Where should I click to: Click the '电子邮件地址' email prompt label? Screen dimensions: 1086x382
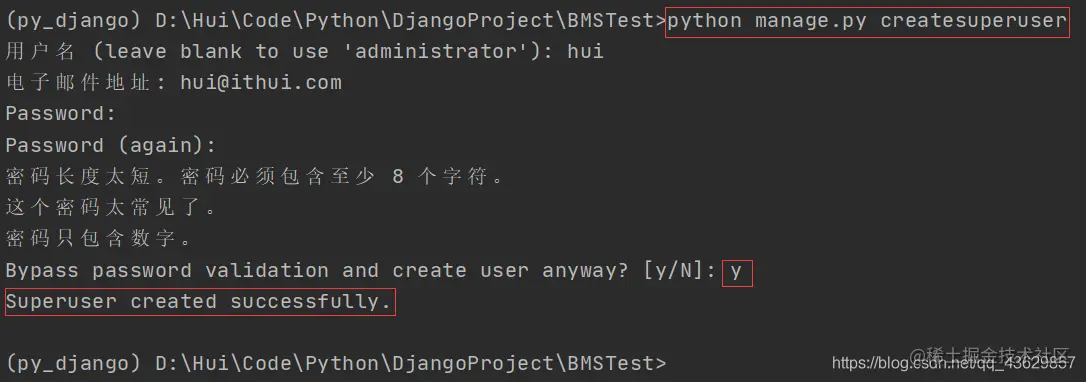pos(78,82)
